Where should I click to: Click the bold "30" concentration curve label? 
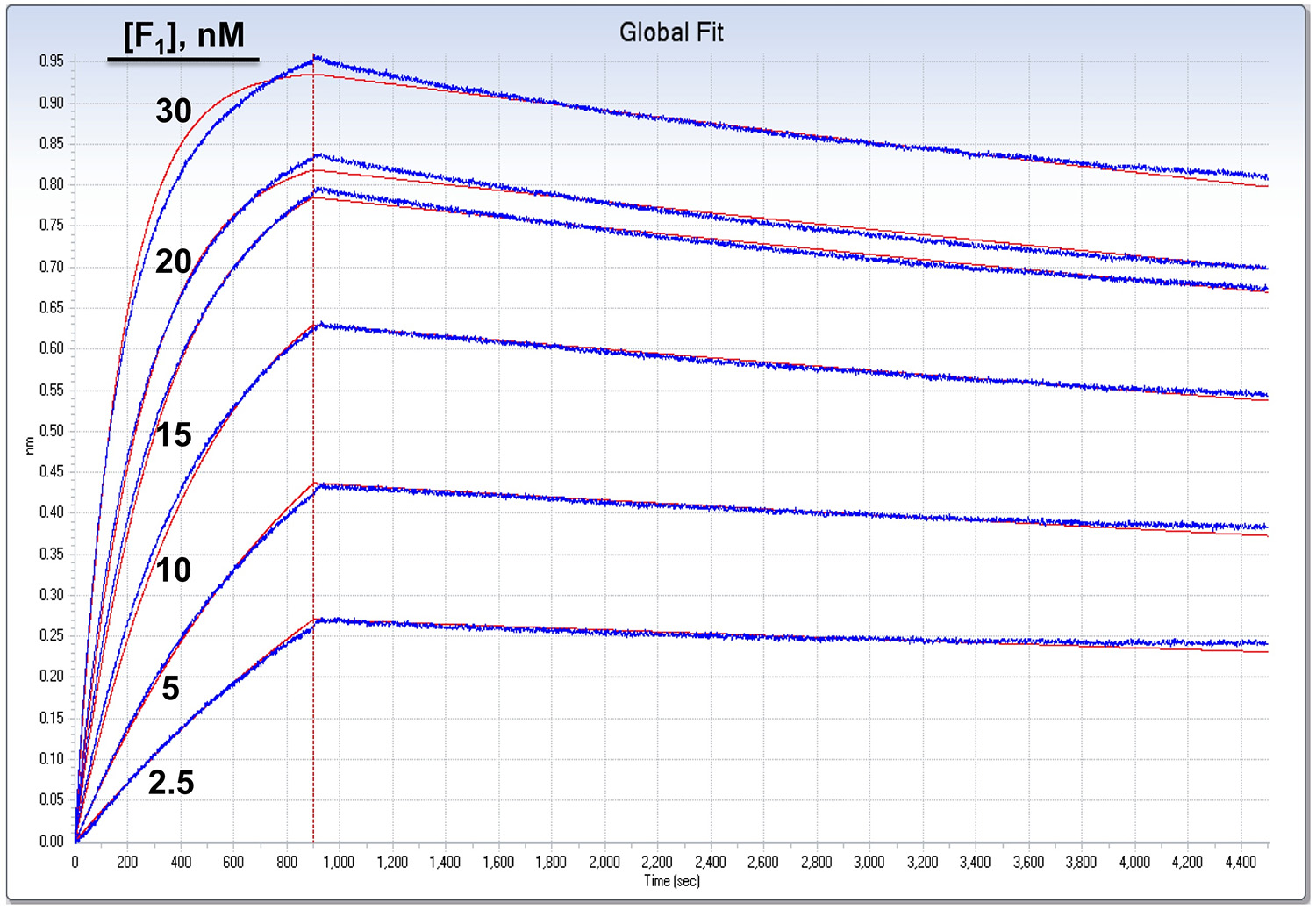[174, 111]
